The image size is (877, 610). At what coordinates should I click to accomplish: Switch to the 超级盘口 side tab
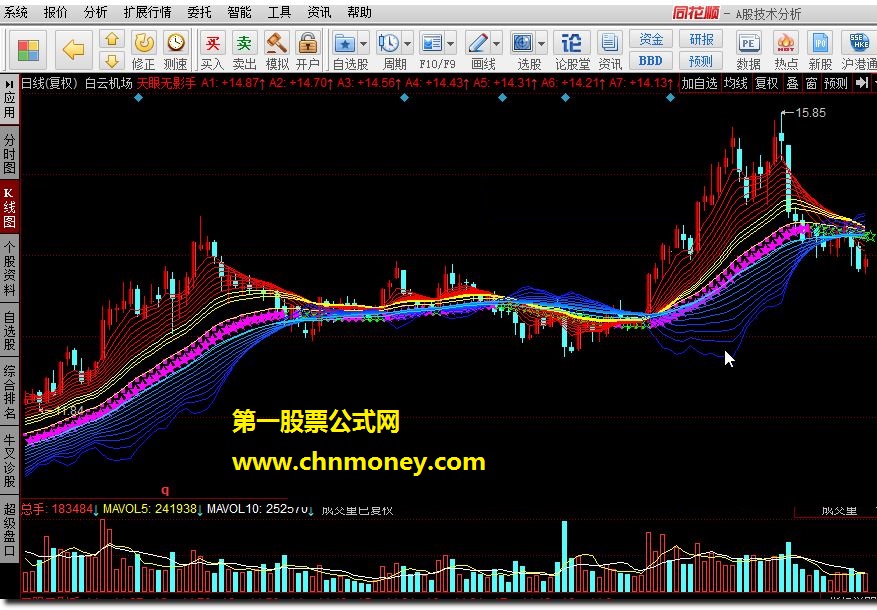[10, 529]
